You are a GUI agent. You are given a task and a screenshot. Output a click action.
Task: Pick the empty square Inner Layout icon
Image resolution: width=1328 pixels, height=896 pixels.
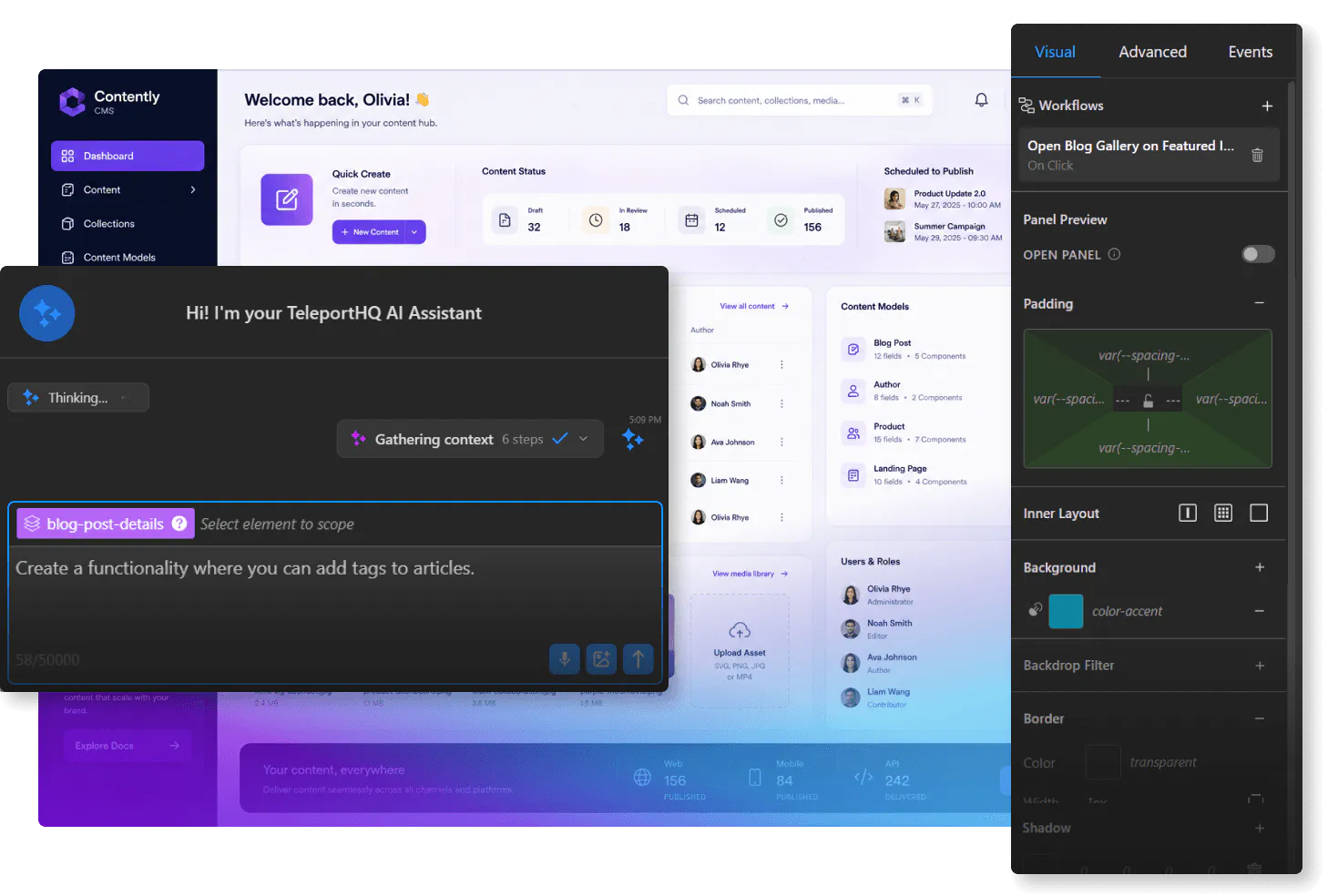tap(1259, 513)
